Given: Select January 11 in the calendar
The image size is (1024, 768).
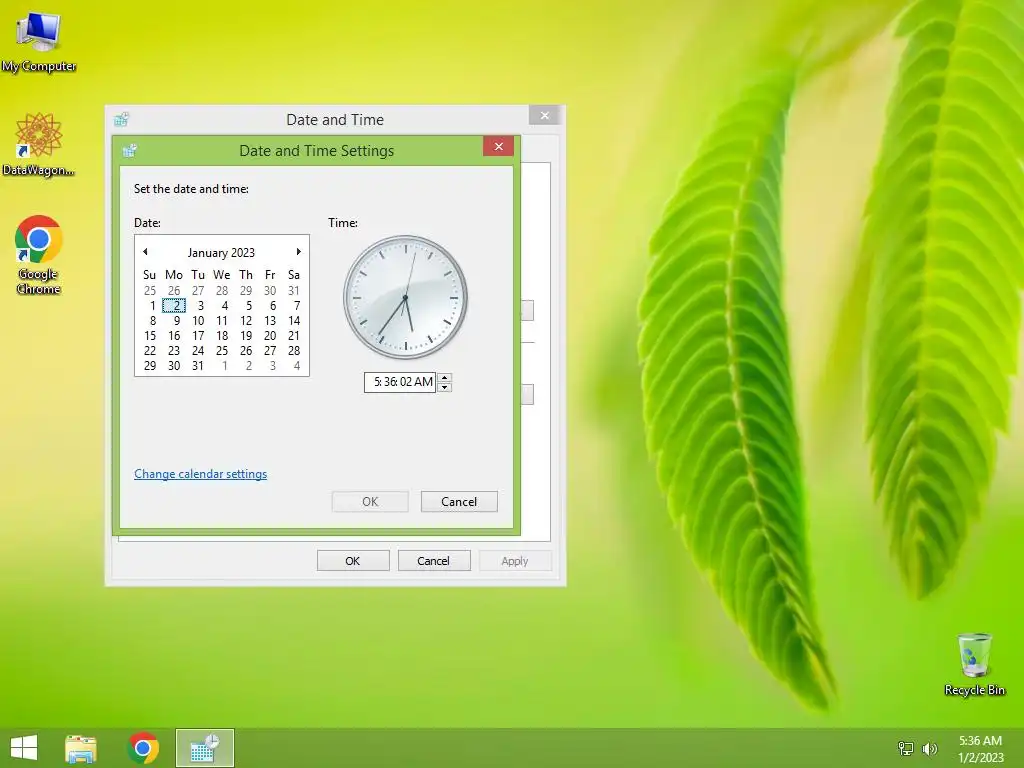Looking at the screenshot, I should [222, 321].
